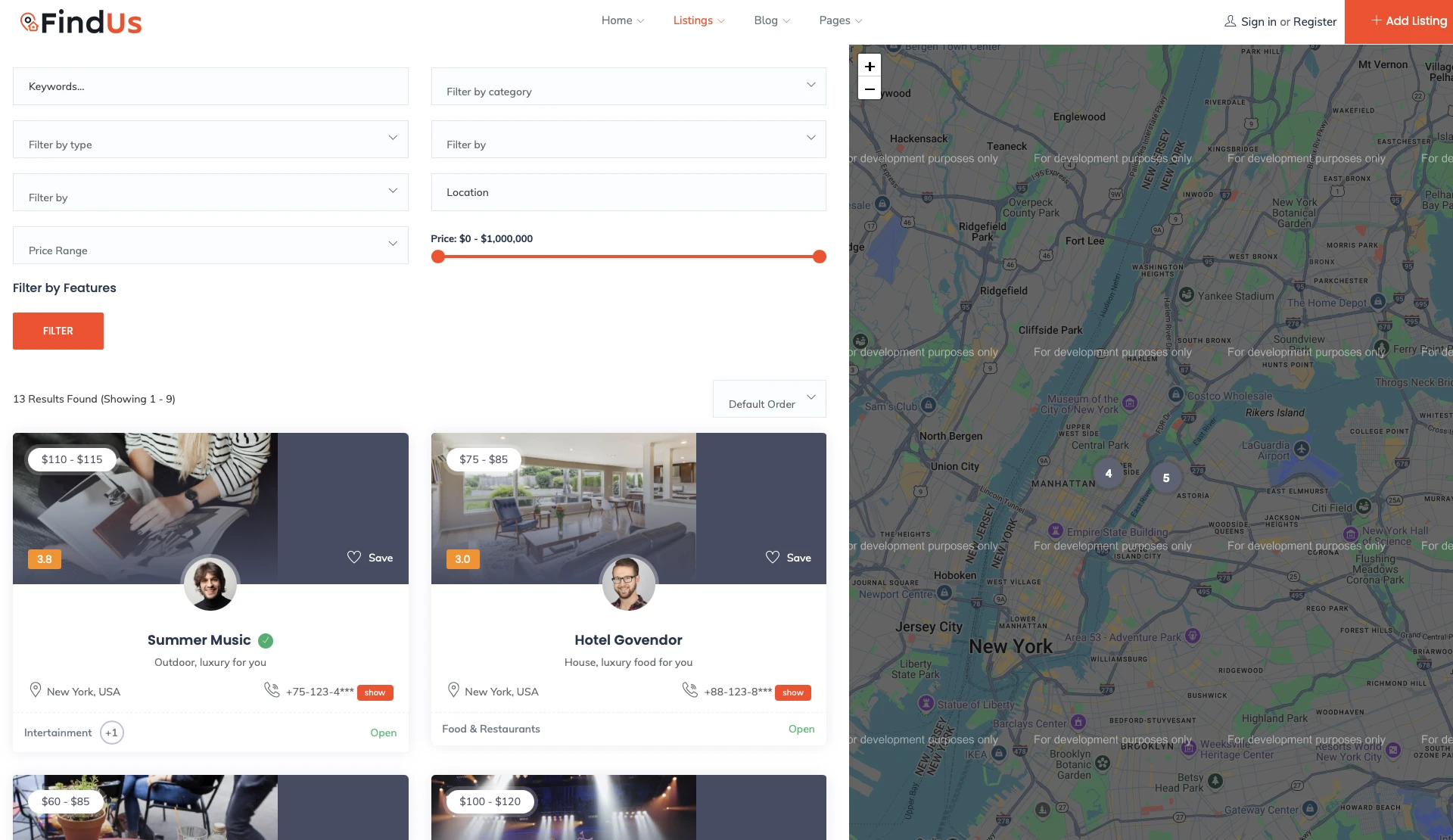Open the Filter by category dropdown
The image size is (1453, 840).
coord(628,86)
